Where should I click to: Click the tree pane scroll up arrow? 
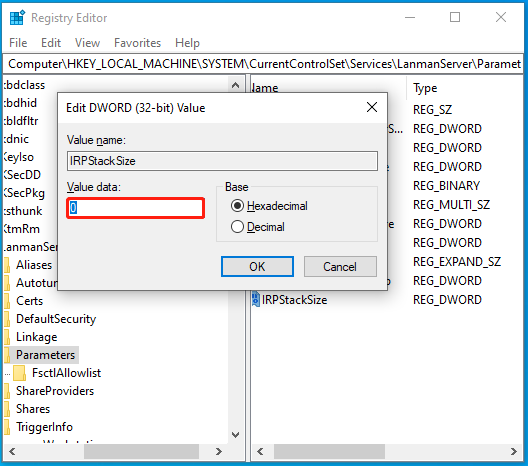tap(236, 85)
